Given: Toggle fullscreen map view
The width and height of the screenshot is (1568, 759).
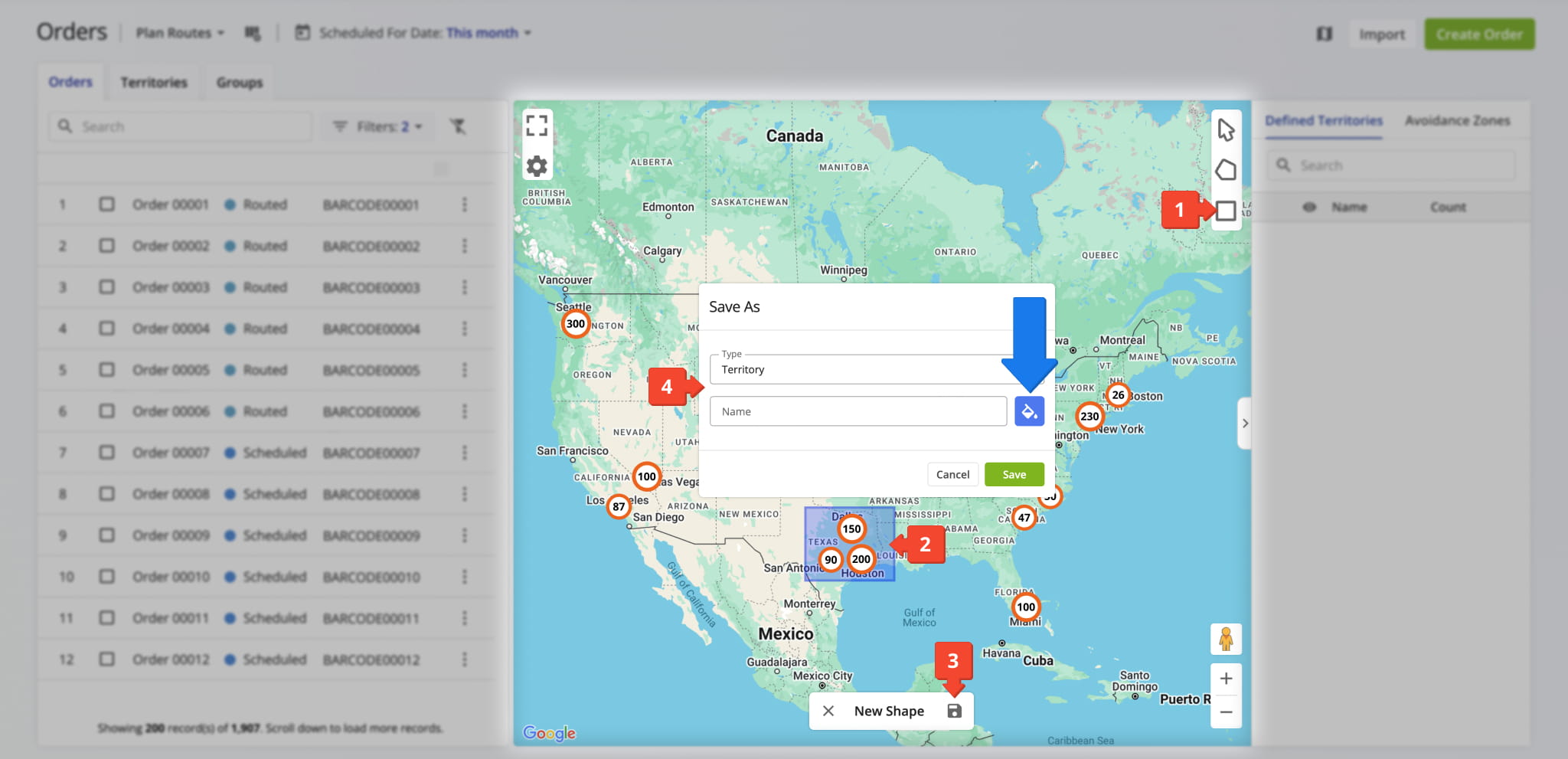Looking at the screenshot, I should pos(537,126).
